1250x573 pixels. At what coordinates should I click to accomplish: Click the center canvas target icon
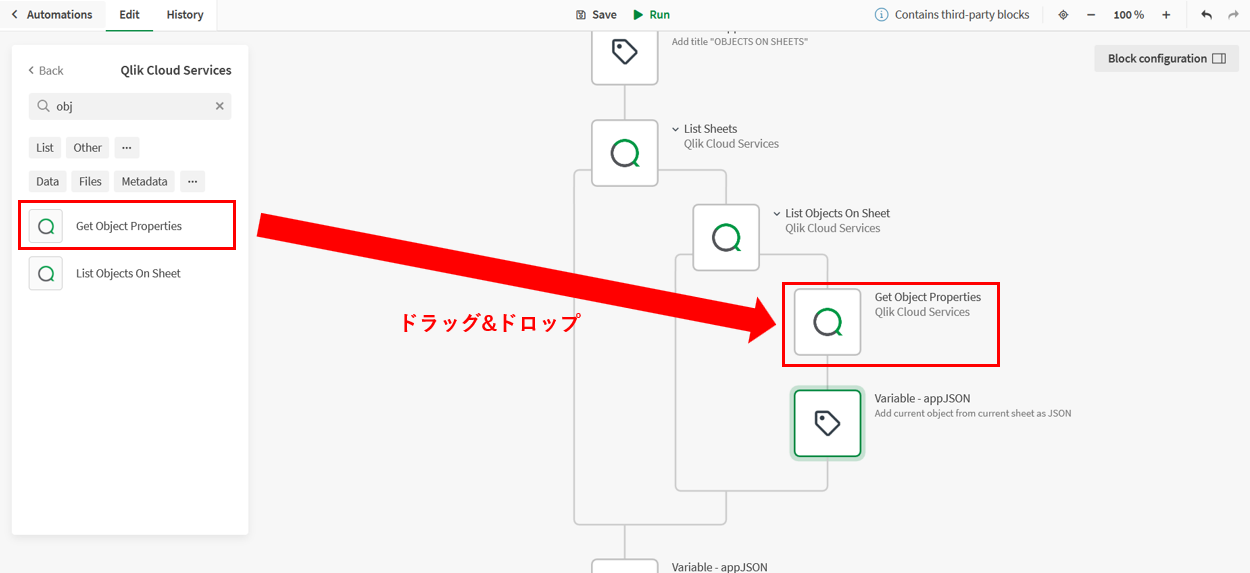pyautogui.click(x=1063, y=15)
